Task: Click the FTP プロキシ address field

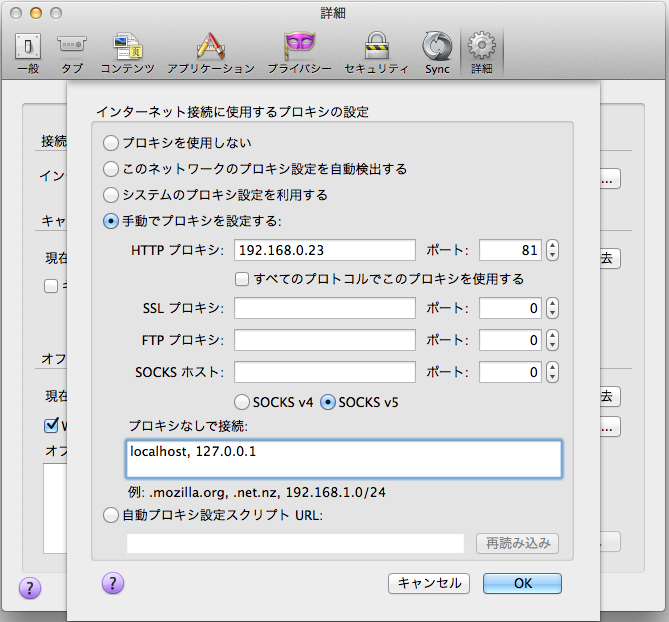Action: click(x=325, y=340)
